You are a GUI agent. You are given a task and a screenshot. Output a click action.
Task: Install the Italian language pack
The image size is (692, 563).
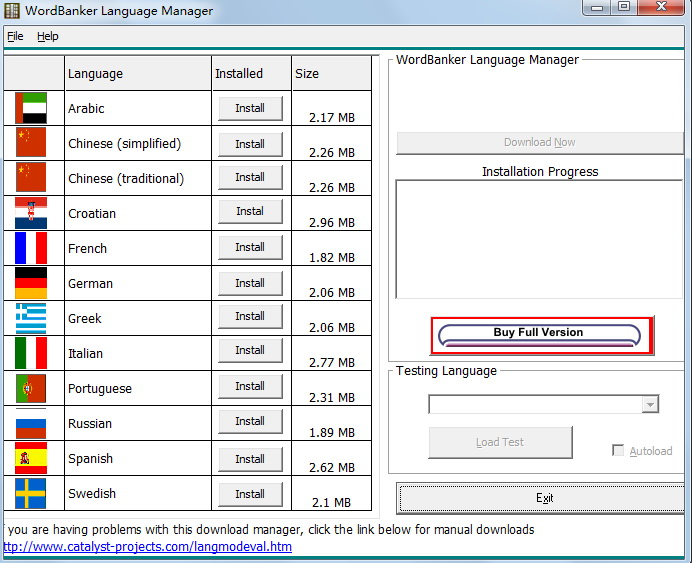click(x=250, y=350)
